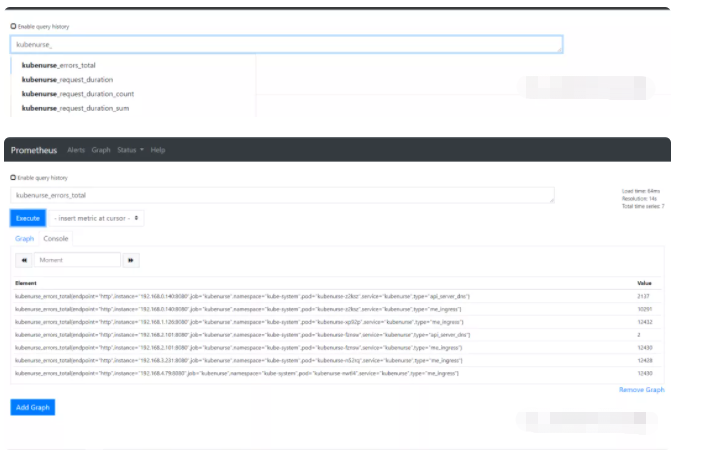Viewport: 713px width, 460px height.
Task: Click the Element column header
Action: point(26,283)
